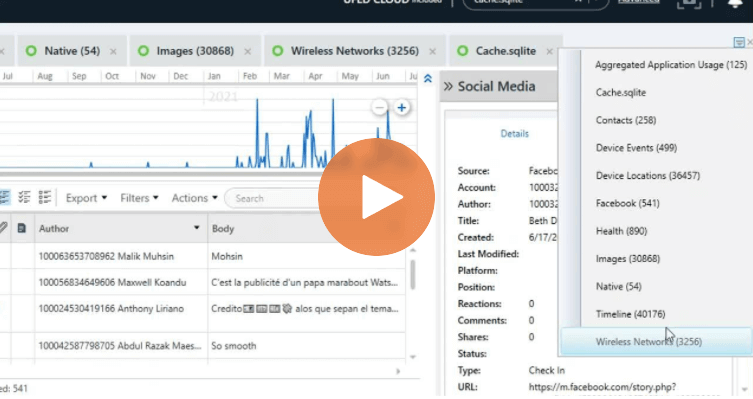
Task: Select the check-all rows icon
Action: [24, 197]
